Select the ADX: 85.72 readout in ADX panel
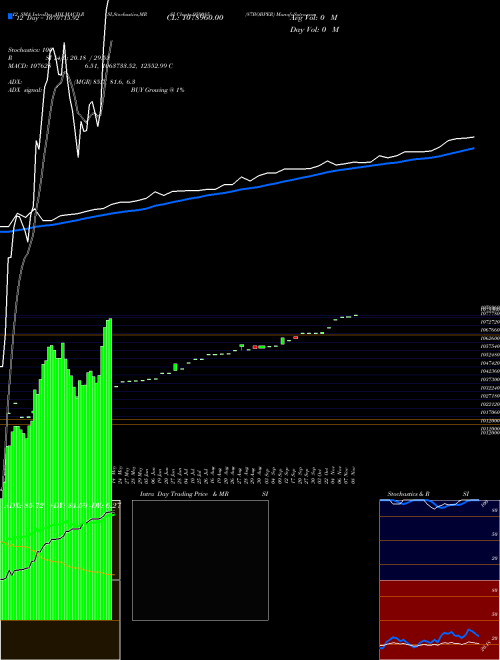This screenshot has height=660, width=500. [23, 505]
